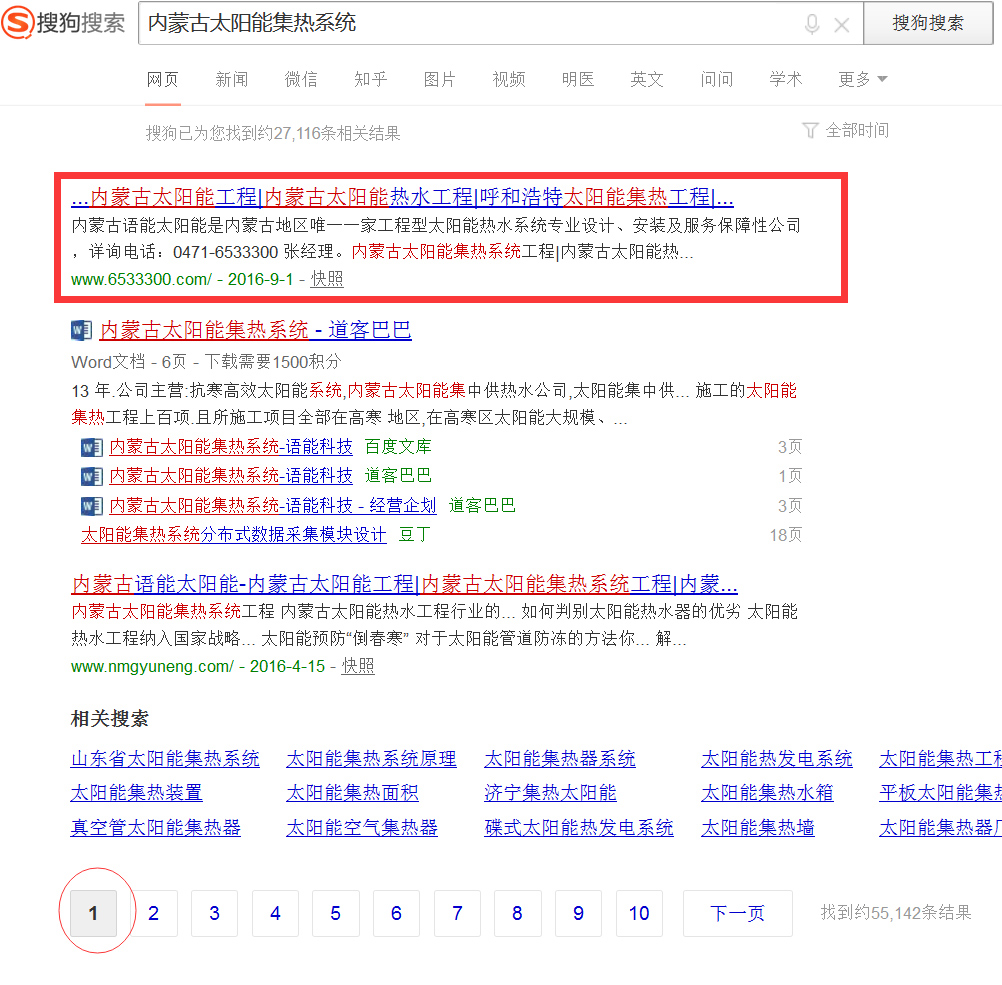Screen dimensions: 1002x985
Task: Expand the 更多 menu
Action: 853,79
